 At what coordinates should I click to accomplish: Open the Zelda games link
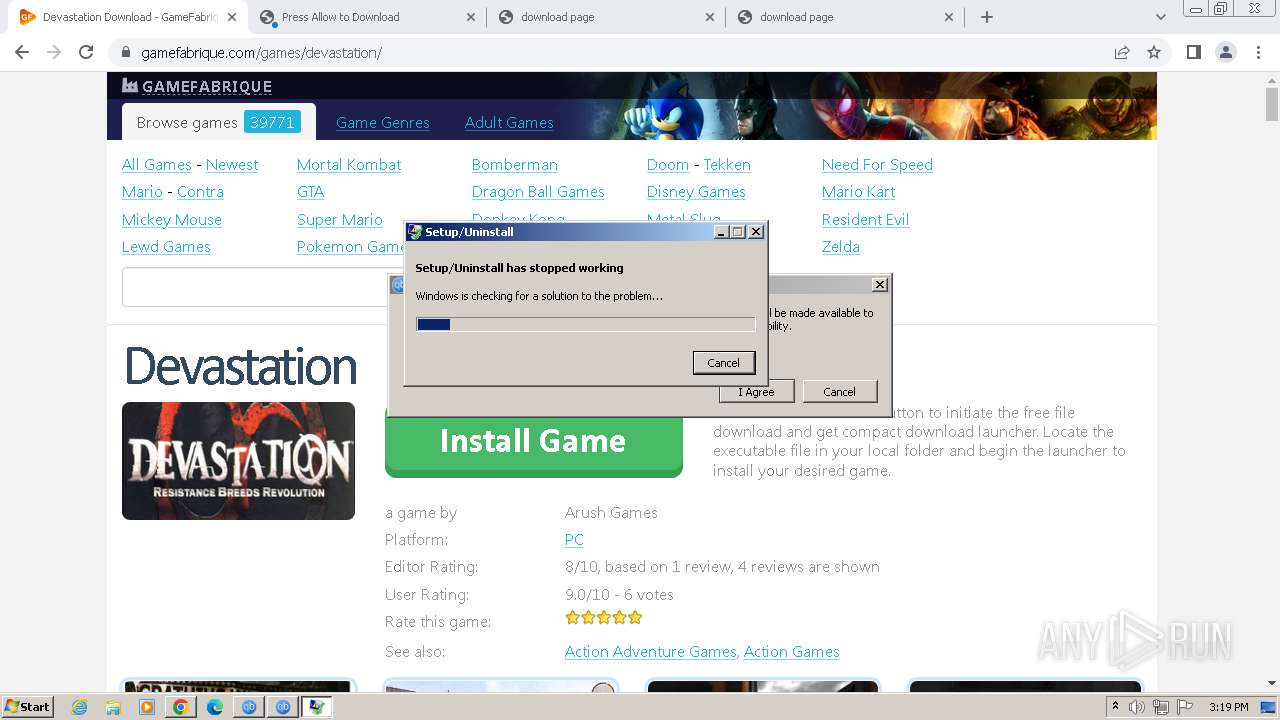tap(841, 247)
